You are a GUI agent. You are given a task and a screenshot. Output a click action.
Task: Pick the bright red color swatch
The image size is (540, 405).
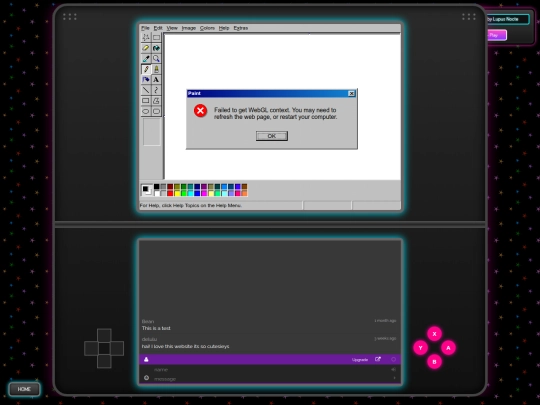pos(170,193)
